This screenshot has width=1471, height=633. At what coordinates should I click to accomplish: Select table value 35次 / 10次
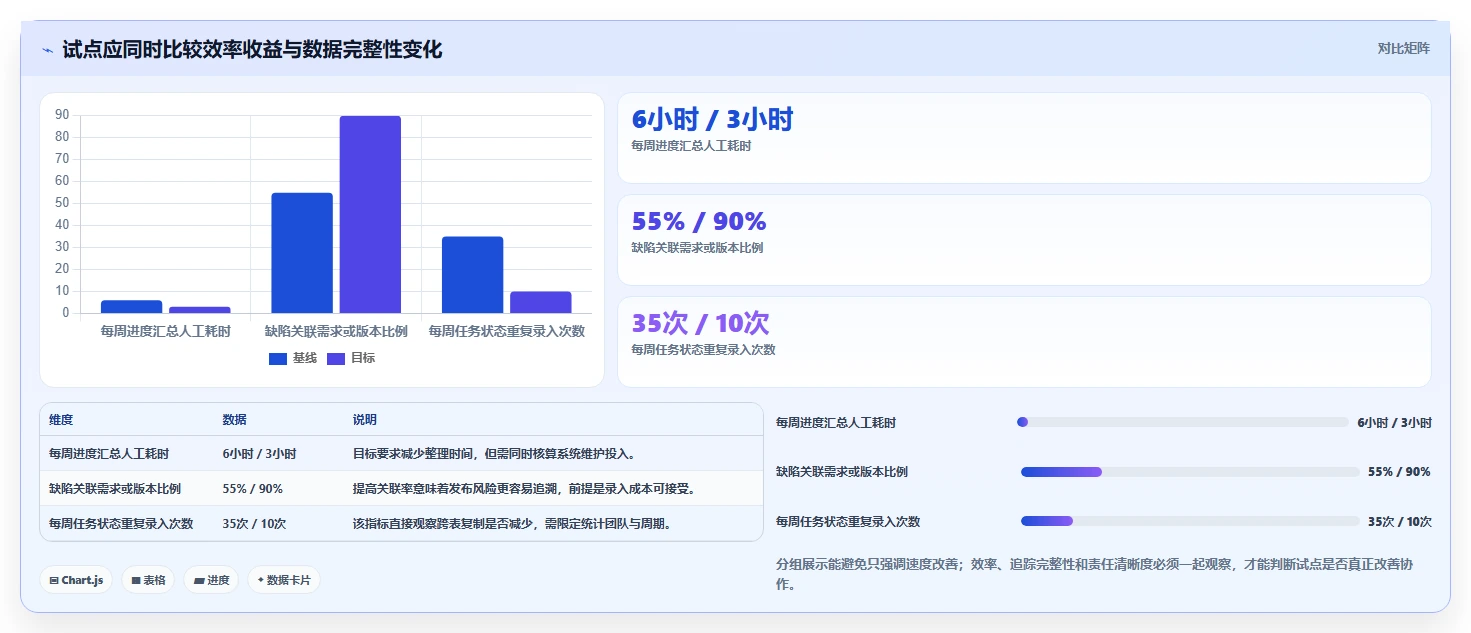pos(256,523)
